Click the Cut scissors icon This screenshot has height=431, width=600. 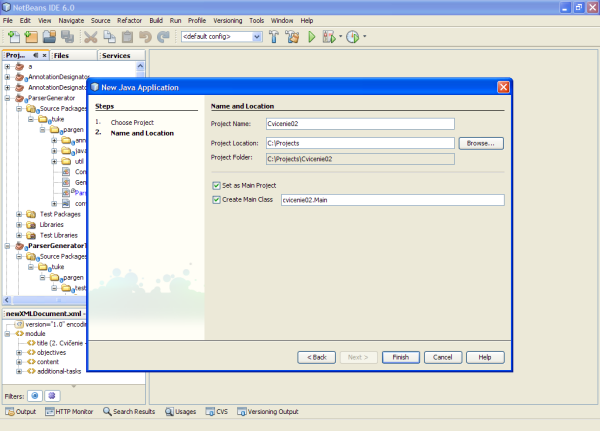point(91,37)
